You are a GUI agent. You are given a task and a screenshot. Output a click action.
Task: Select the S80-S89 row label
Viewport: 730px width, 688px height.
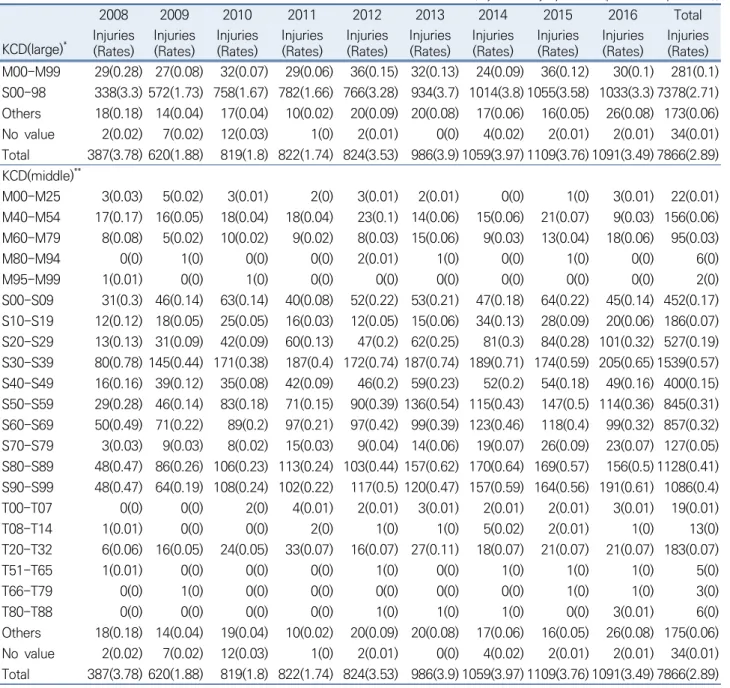pos(27,466)
